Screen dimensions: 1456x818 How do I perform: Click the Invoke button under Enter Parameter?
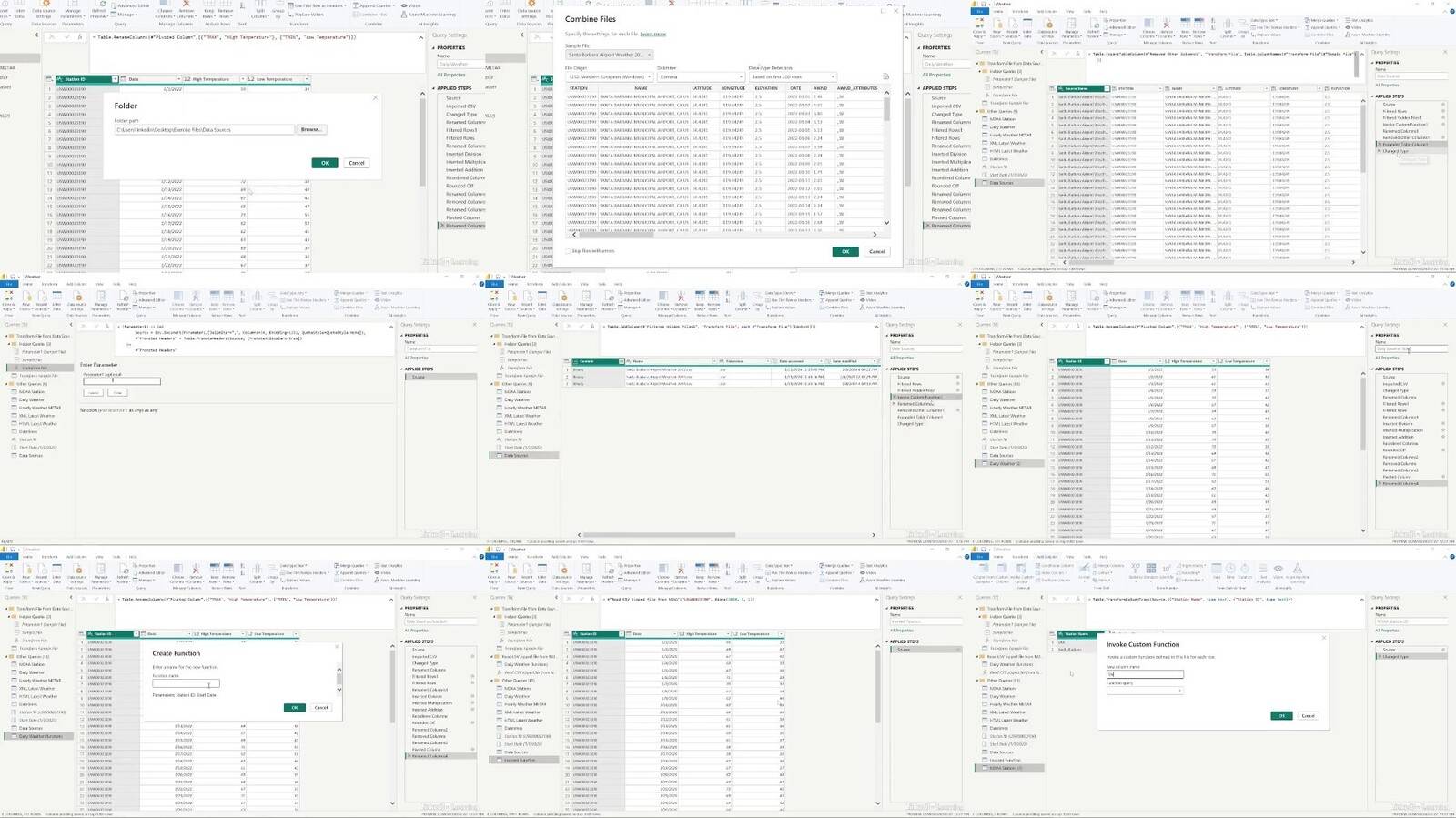93,392
